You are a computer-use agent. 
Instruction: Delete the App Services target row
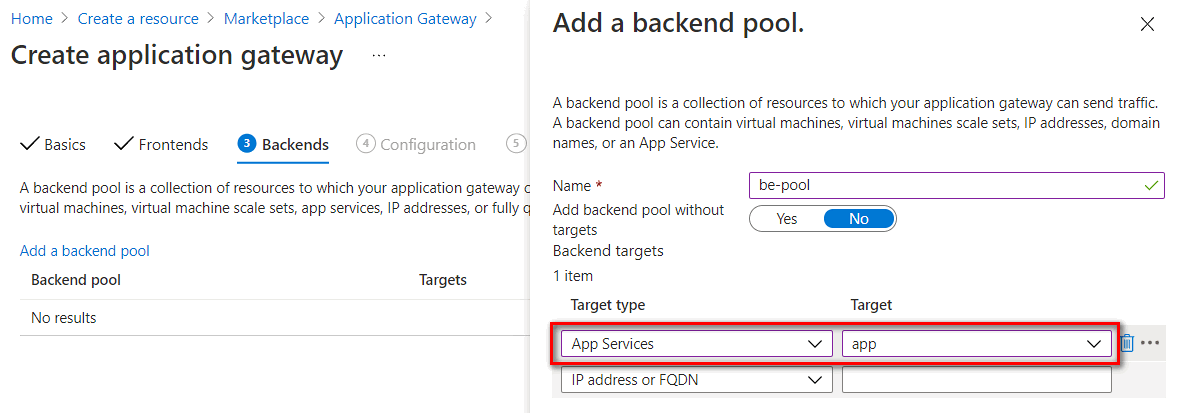pyautogui.click(x=1127, y=343)
